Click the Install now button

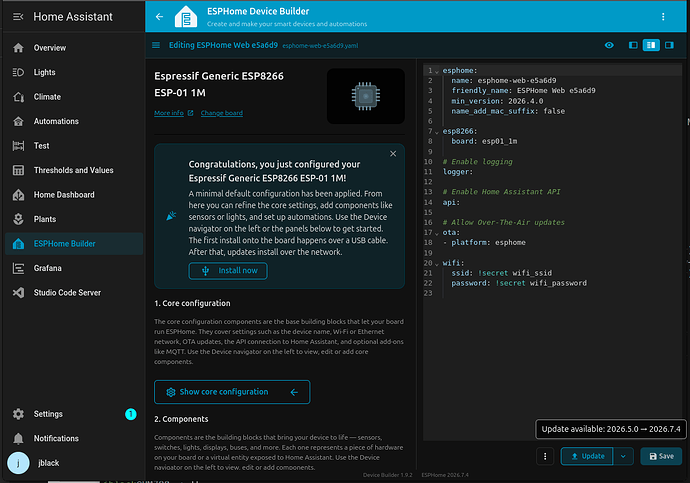click(x=228, y=271)
